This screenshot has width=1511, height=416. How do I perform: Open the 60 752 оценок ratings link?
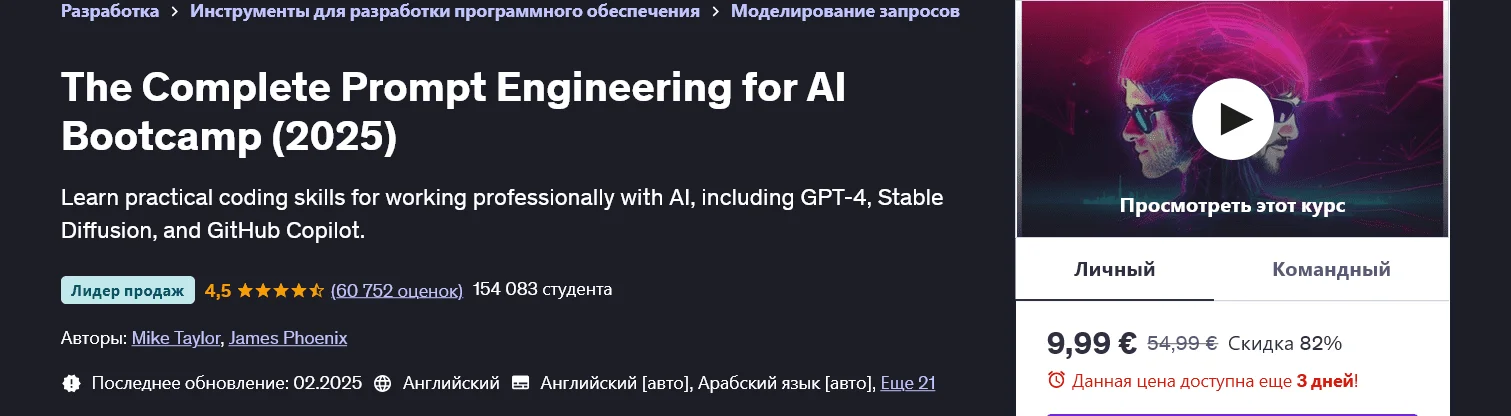397,290
